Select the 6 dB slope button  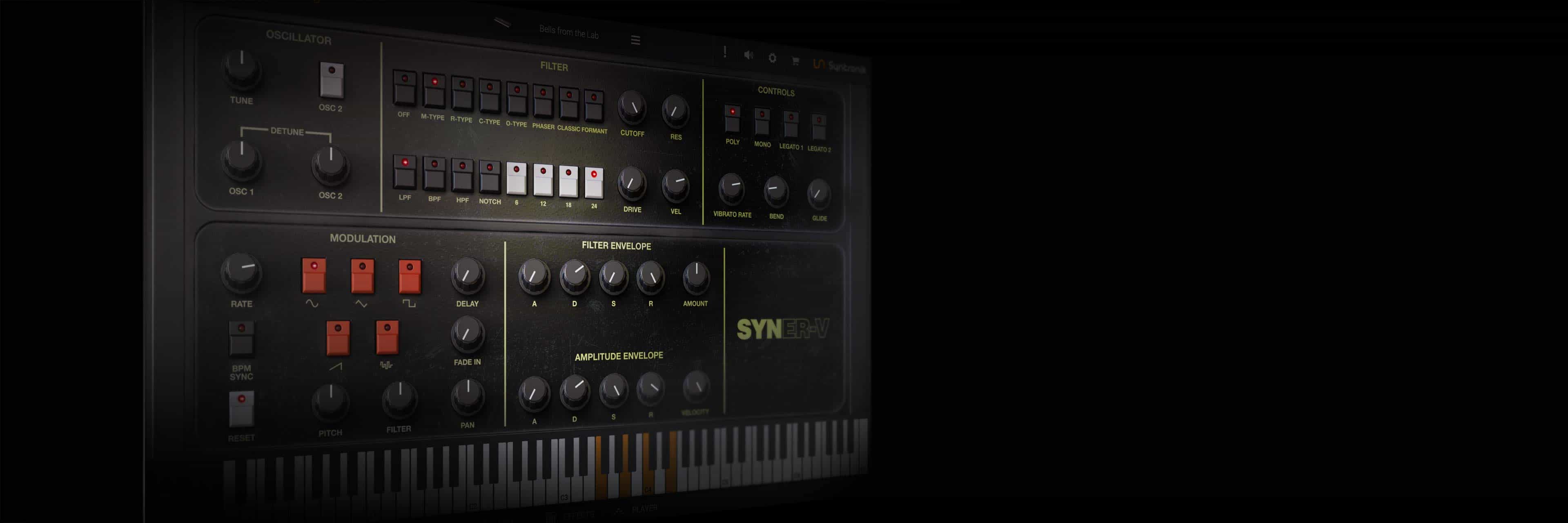pyautogui.click(x=516, y=179)
